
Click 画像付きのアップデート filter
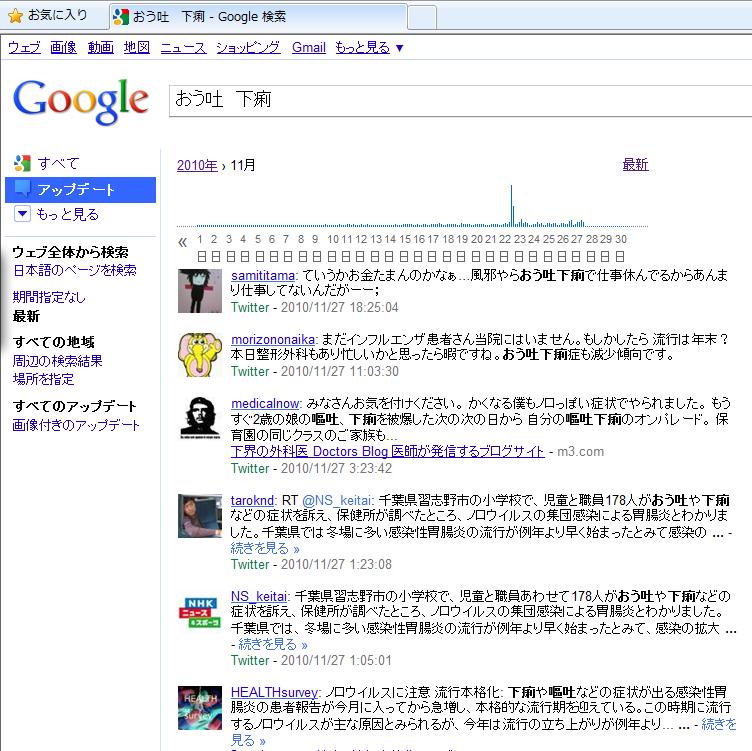76,425
